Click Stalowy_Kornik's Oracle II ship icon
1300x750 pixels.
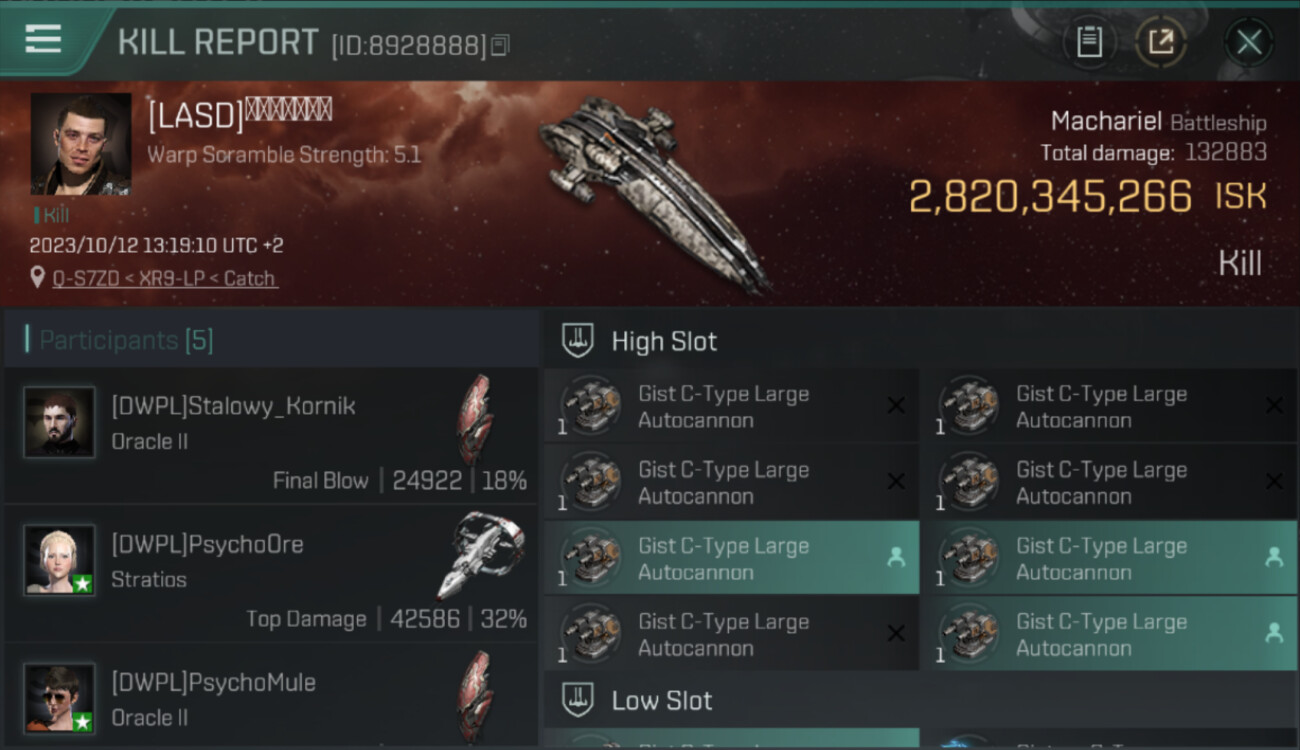click(x=476, y=420)
